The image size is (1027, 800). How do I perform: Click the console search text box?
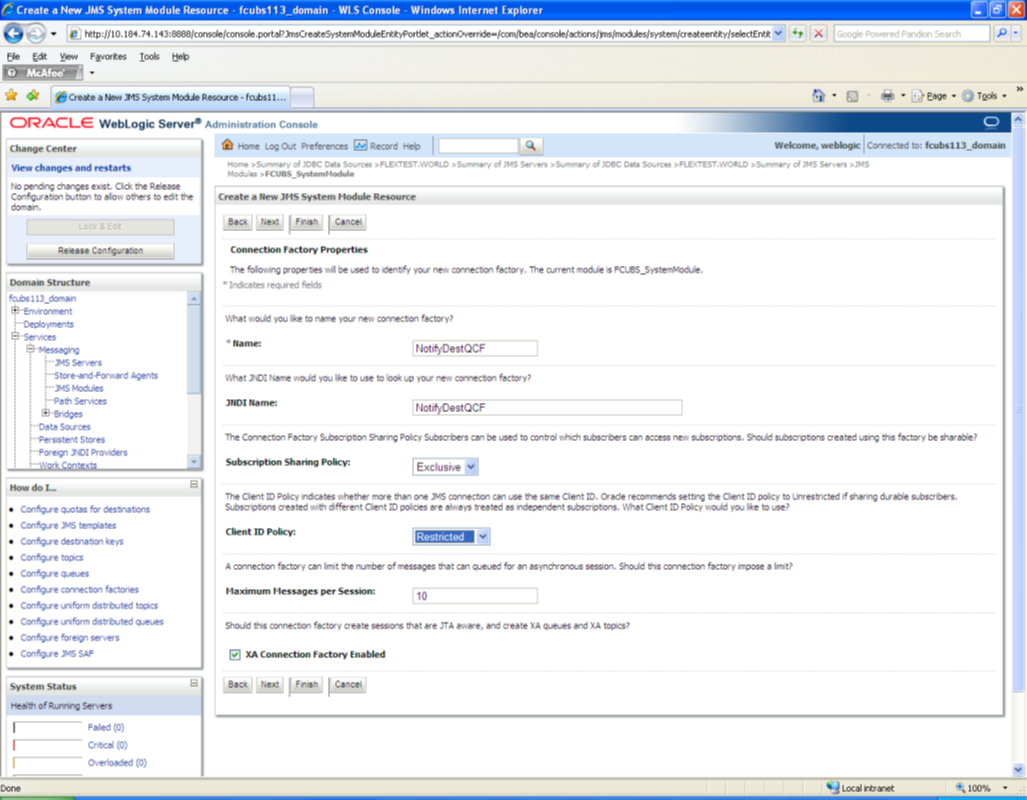coord(478,145)
